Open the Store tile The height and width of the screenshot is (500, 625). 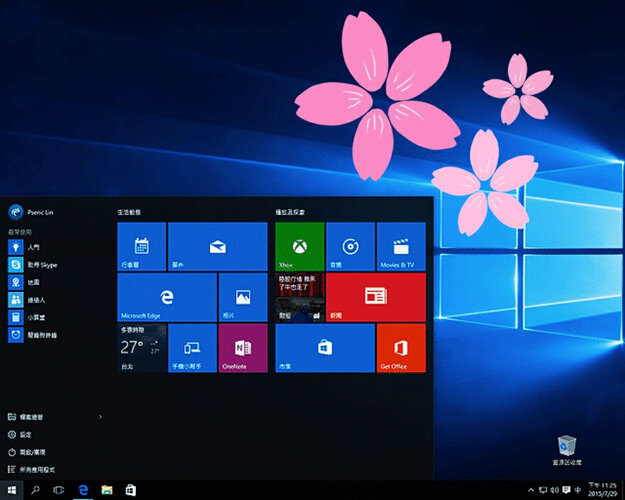point(325,348)
